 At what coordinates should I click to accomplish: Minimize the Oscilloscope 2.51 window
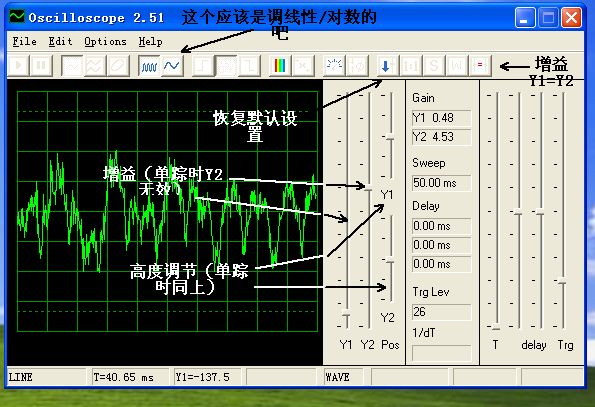coord(525,17)
